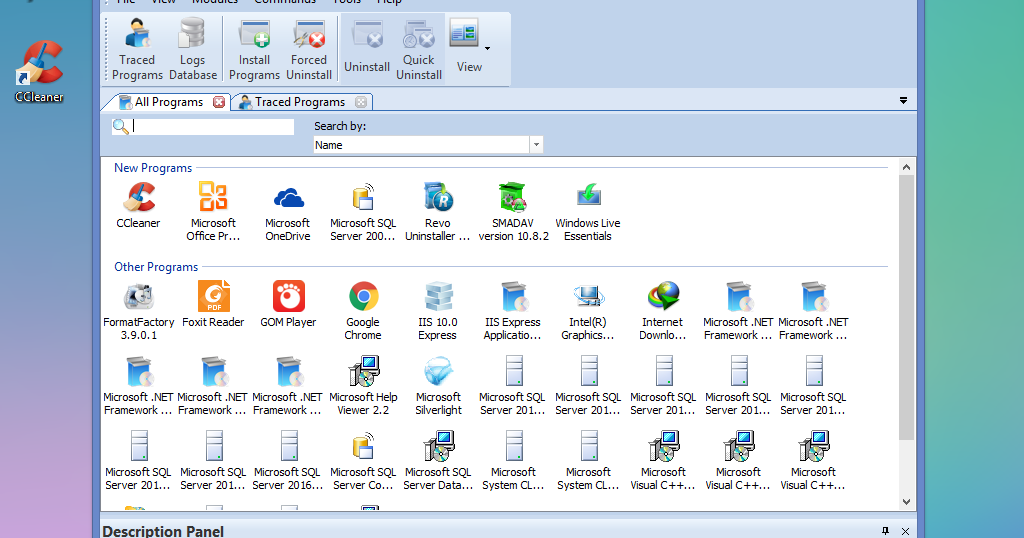Select Microsoft OneDrive icon
Viewport: 1024px width, 538px height.
[288, 212]
